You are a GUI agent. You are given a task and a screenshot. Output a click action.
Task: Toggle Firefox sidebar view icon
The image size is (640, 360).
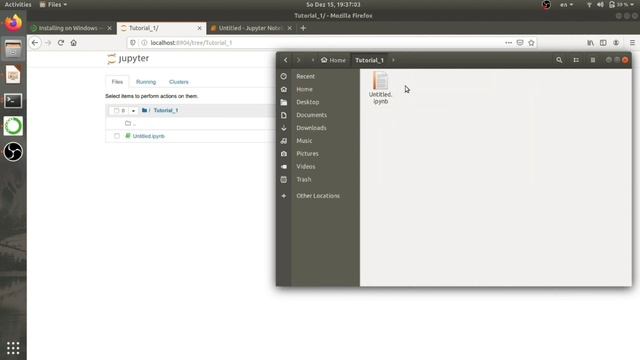click(x=603, y=42)
